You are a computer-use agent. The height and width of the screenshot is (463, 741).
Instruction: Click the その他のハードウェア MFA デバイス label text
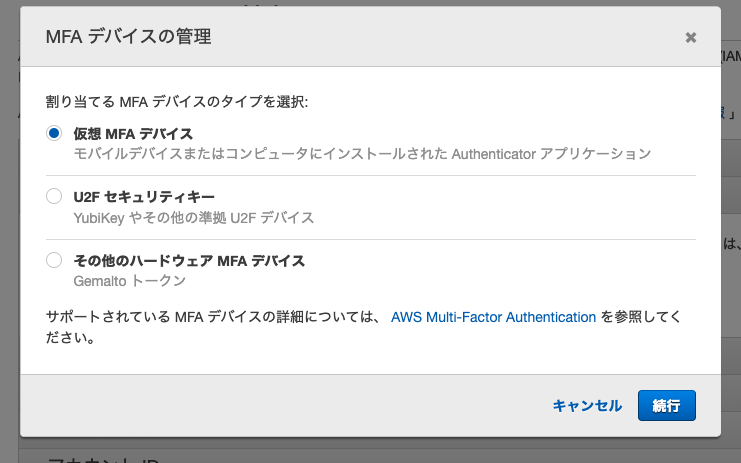point(189,261)
